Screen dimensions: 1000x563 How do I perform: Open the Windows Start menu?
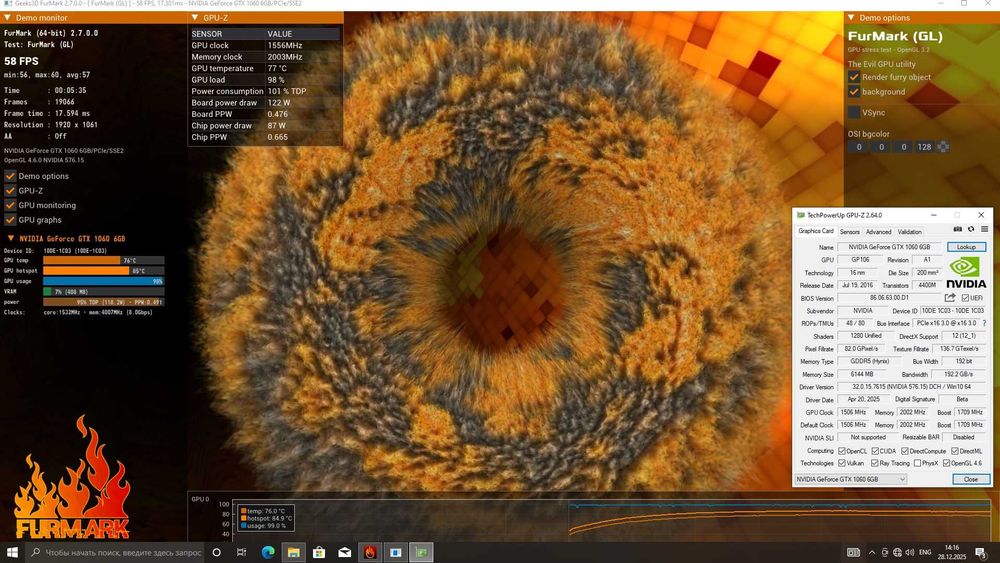click(12, 552)
